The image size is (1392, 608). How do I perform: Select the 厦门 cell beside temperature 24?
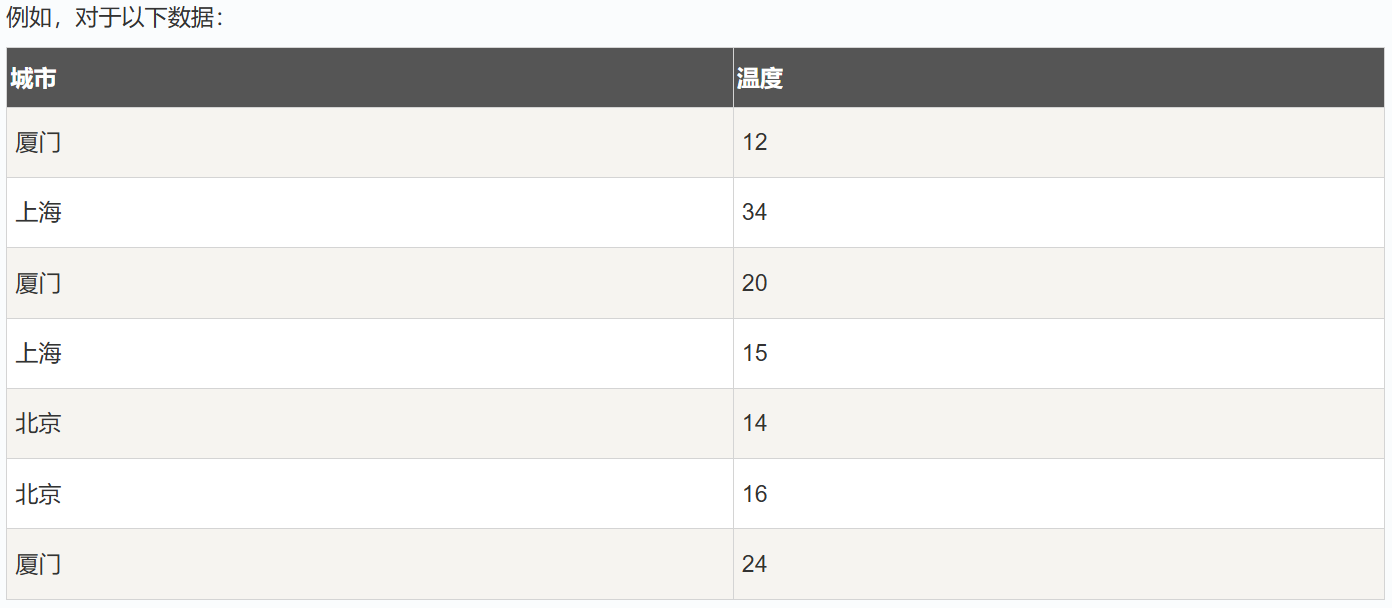point(370,564)
